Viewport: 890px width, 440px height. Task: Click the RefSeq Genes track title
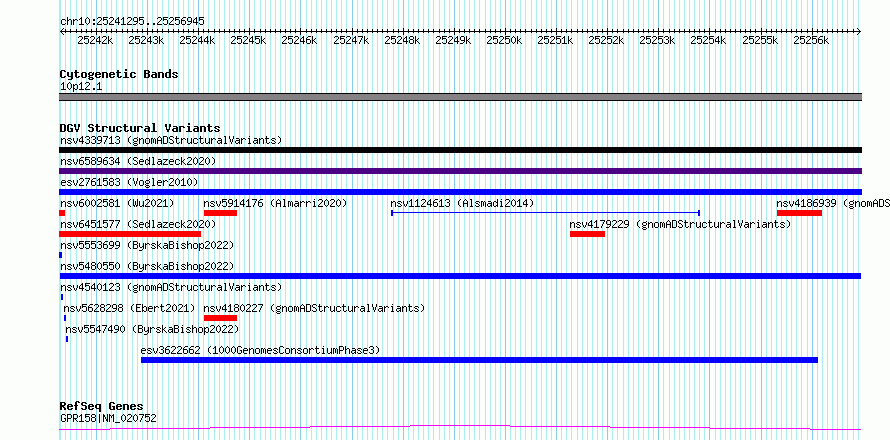tap(101, 407)
